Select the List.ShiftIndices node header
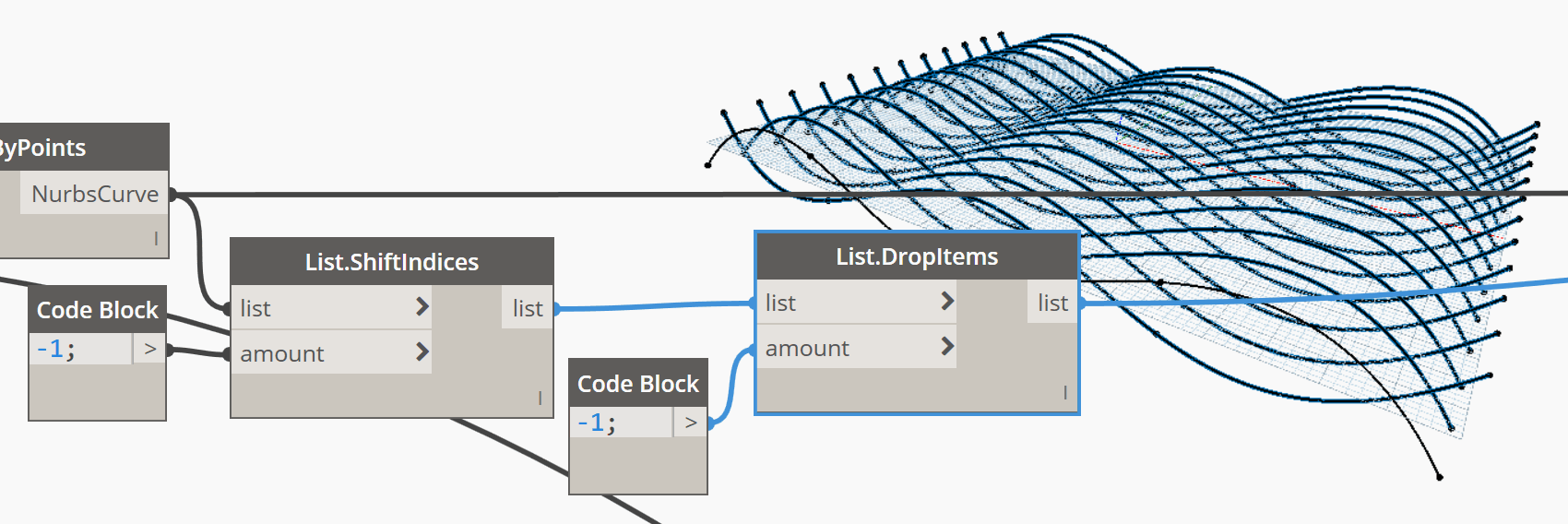 (392, 262)
